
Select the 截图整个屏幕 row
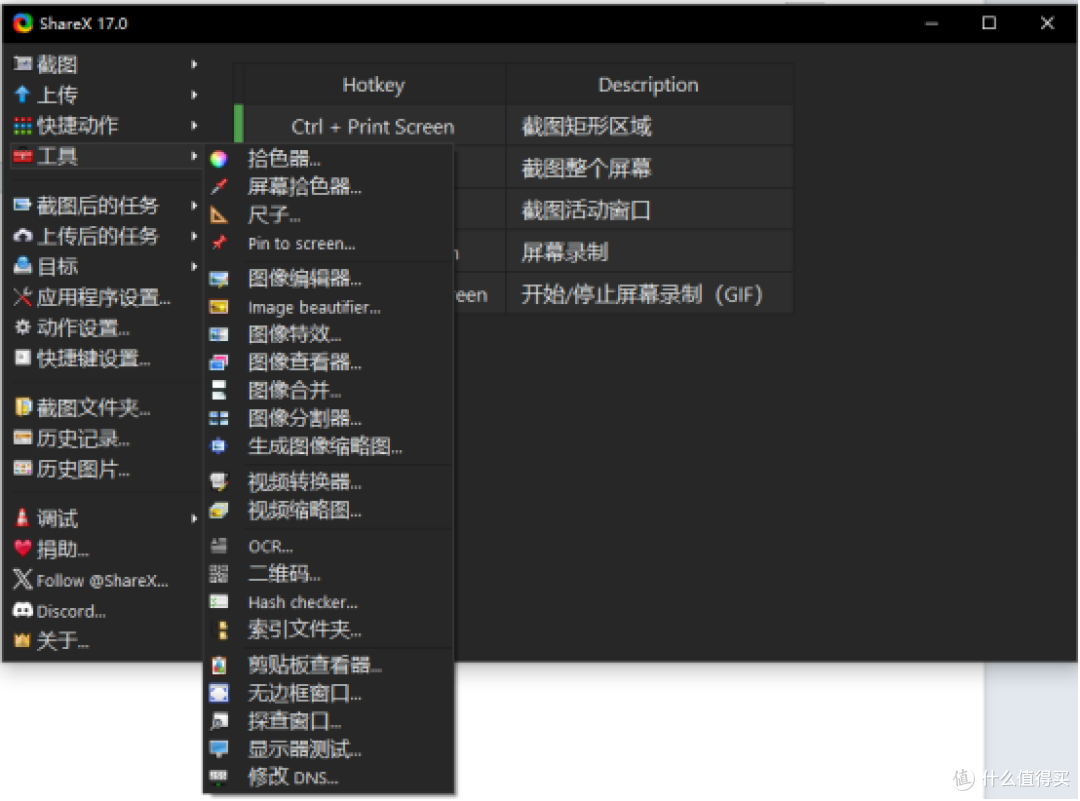point(649,168)
